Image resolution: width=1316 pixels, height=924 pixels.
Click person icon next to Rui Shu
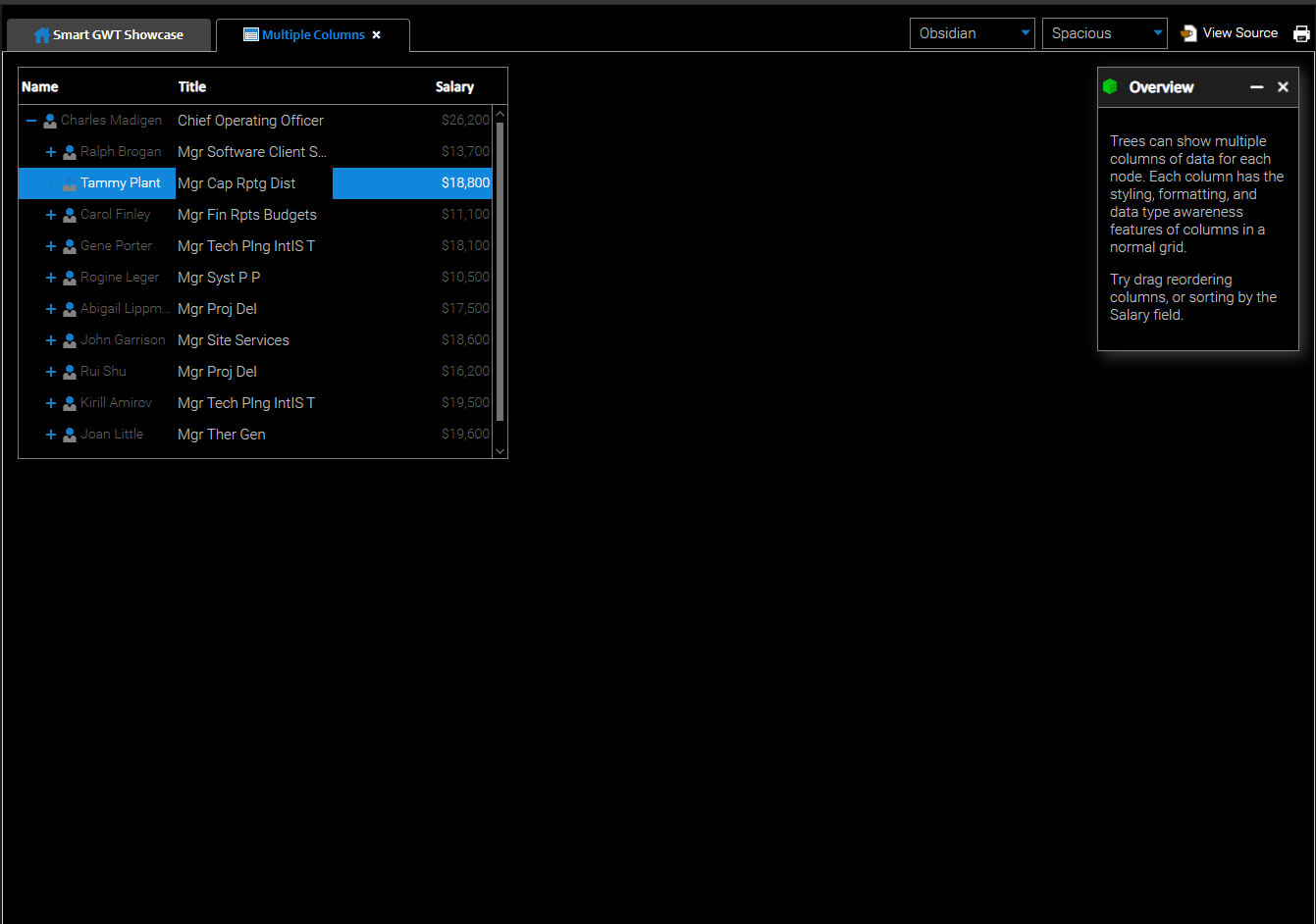click(70, 372)
